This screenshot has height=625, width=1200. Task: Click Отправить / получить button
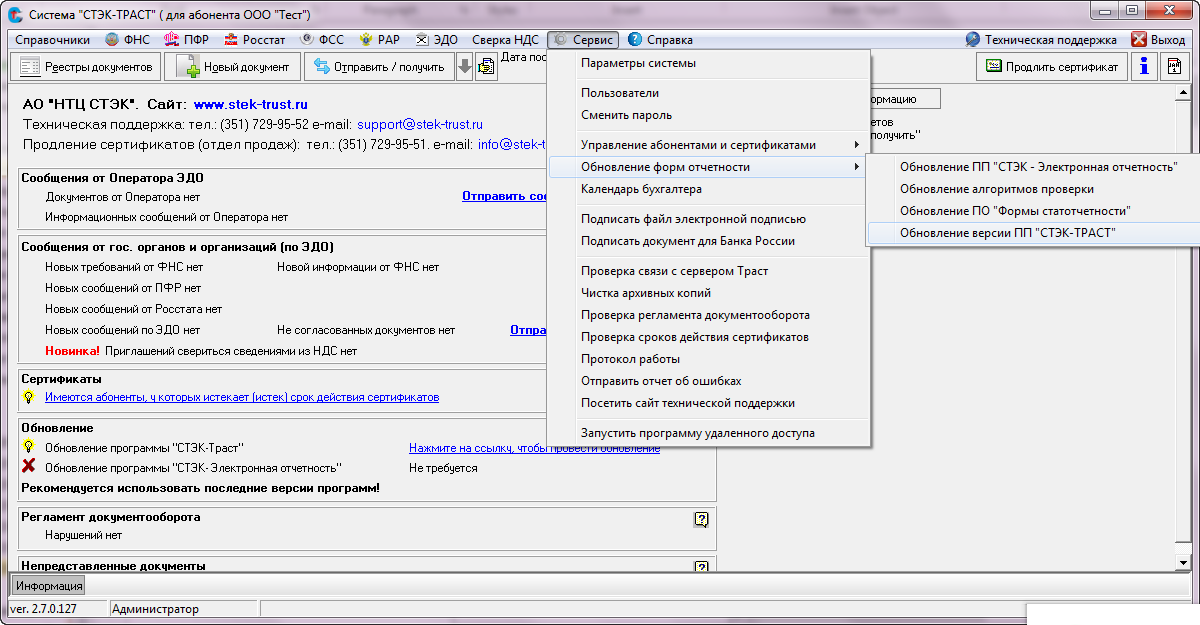tap(379, 67)
